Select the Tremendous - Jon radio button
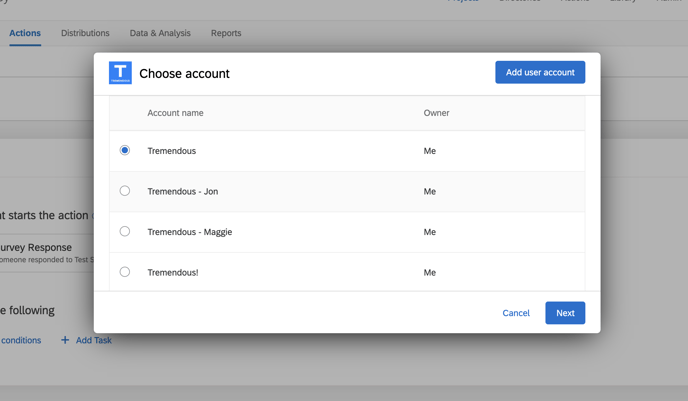The width and height of the screenshot is (688, 401). click(125, 191)
